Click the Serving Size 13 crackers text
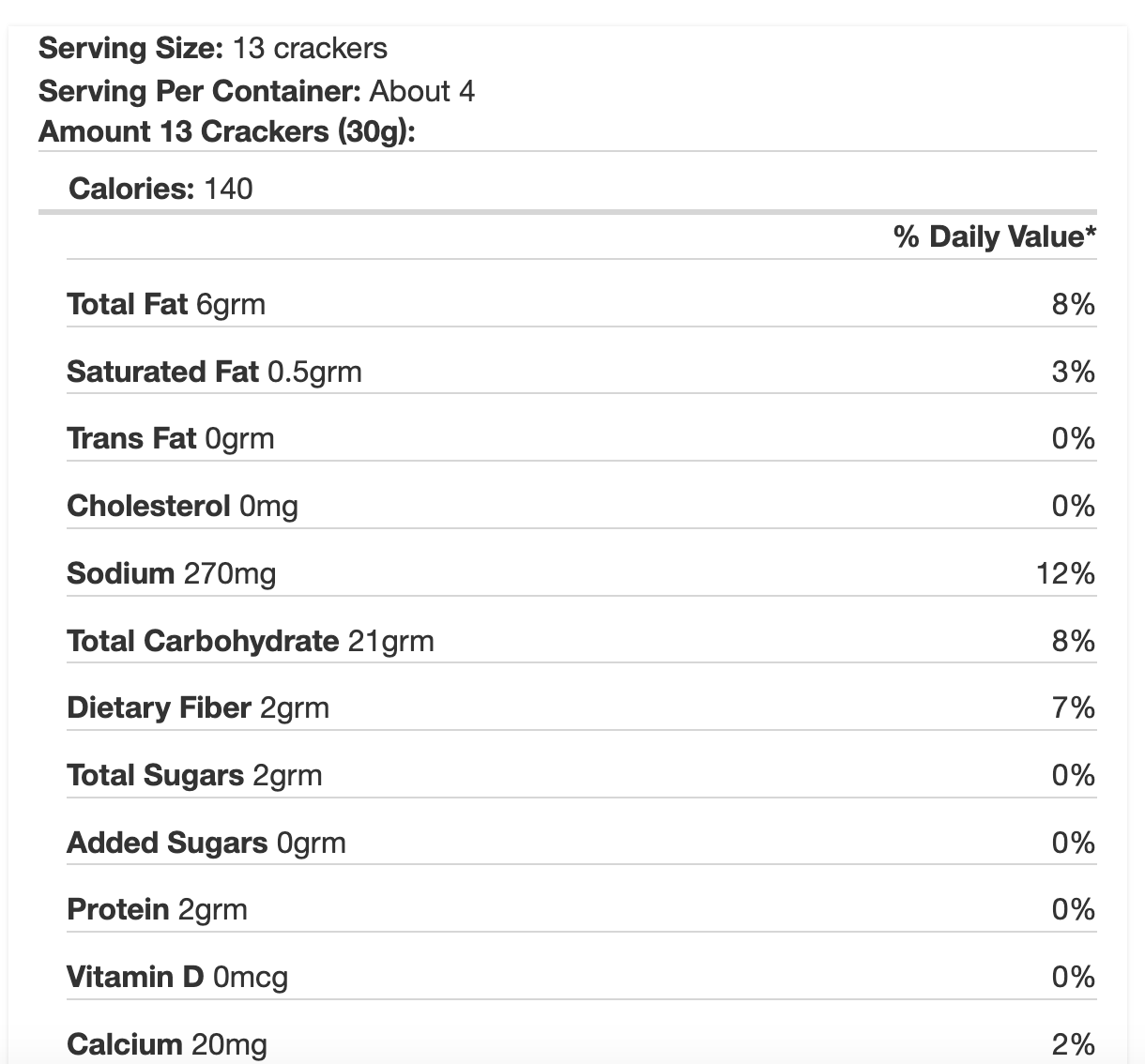Viewport: 1145px width, 1064px height. click(x=213, y=48)
